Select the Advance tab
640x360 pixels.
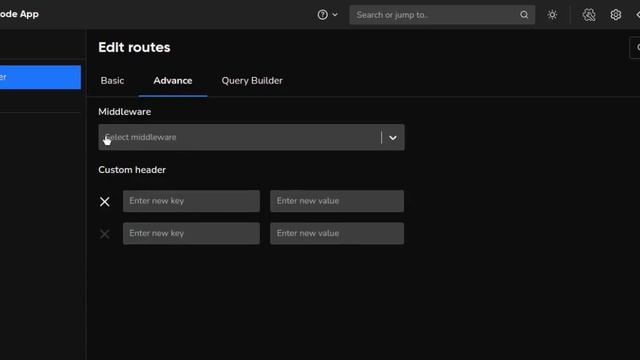point(173,81)
